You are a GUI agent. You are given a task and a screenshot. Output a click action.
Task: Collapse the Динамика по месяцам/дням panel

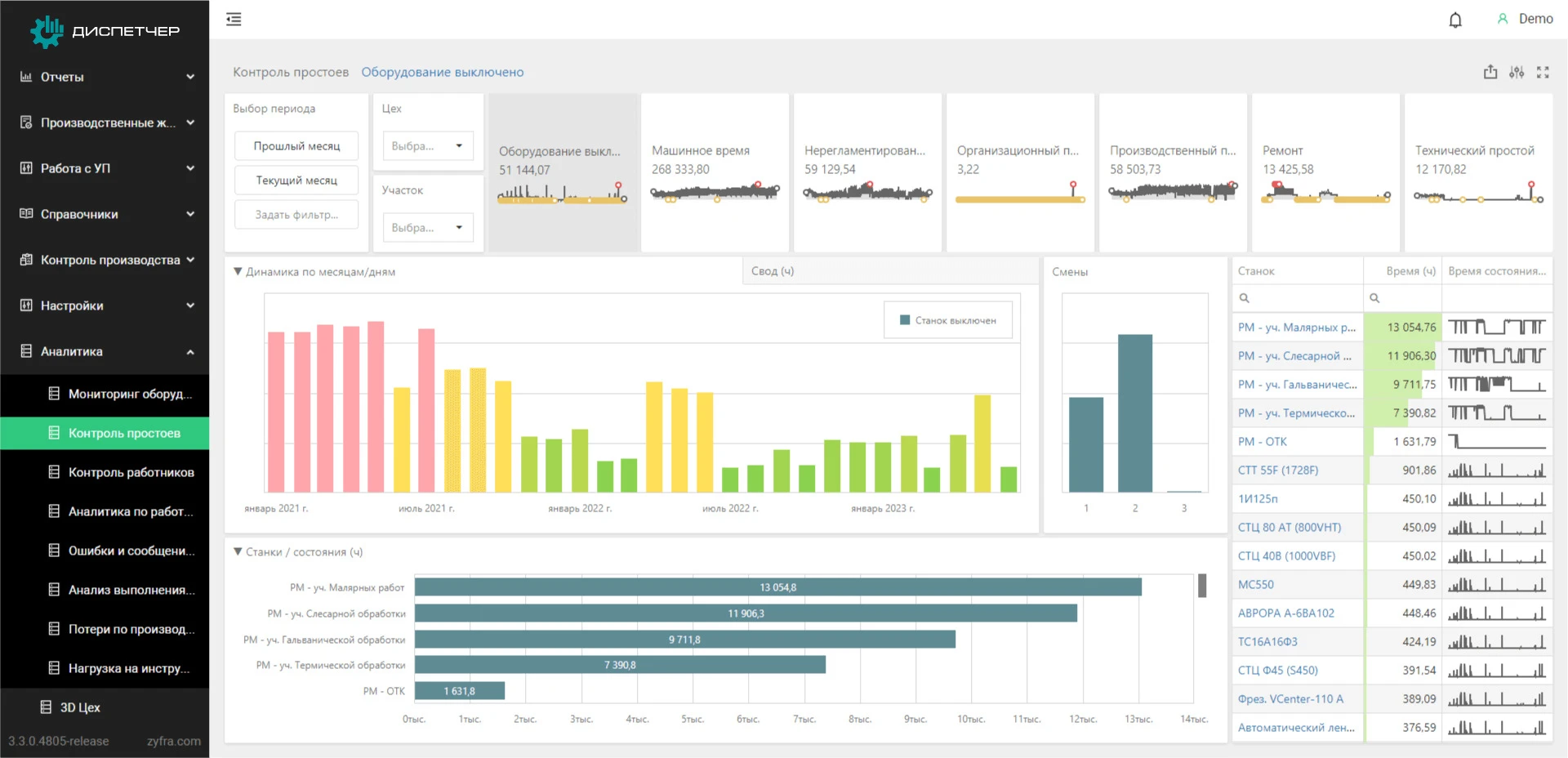238,271
